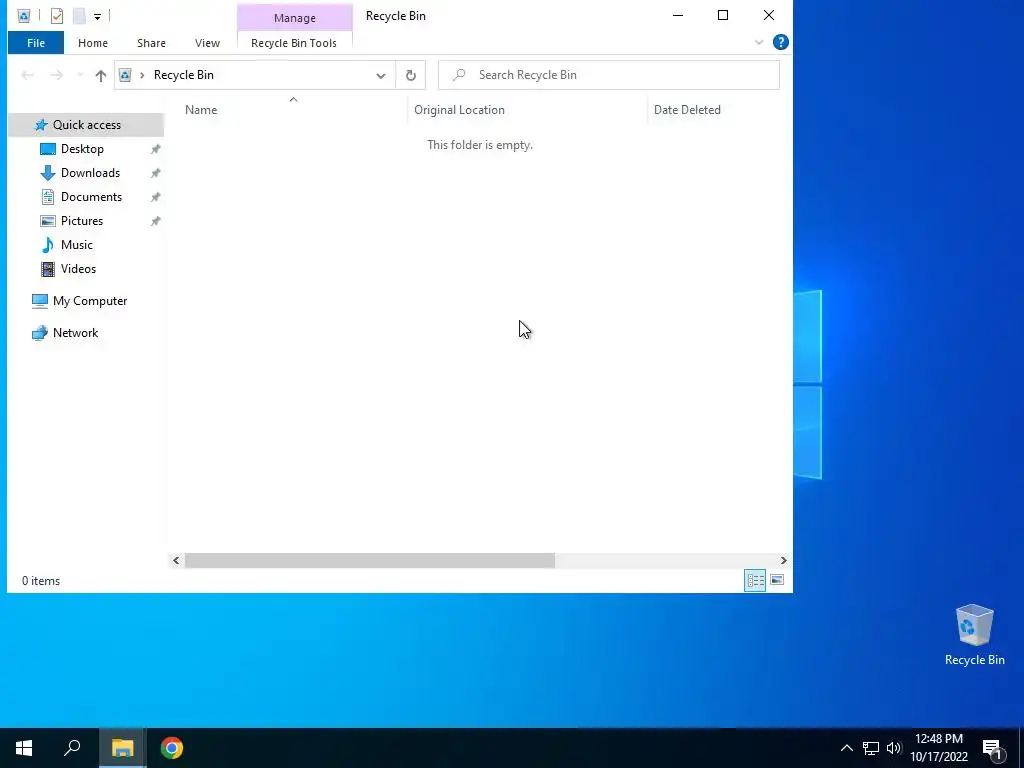Open Downloads in the navigation pane
The image size is (1024, 768).
tap(90, 173)
